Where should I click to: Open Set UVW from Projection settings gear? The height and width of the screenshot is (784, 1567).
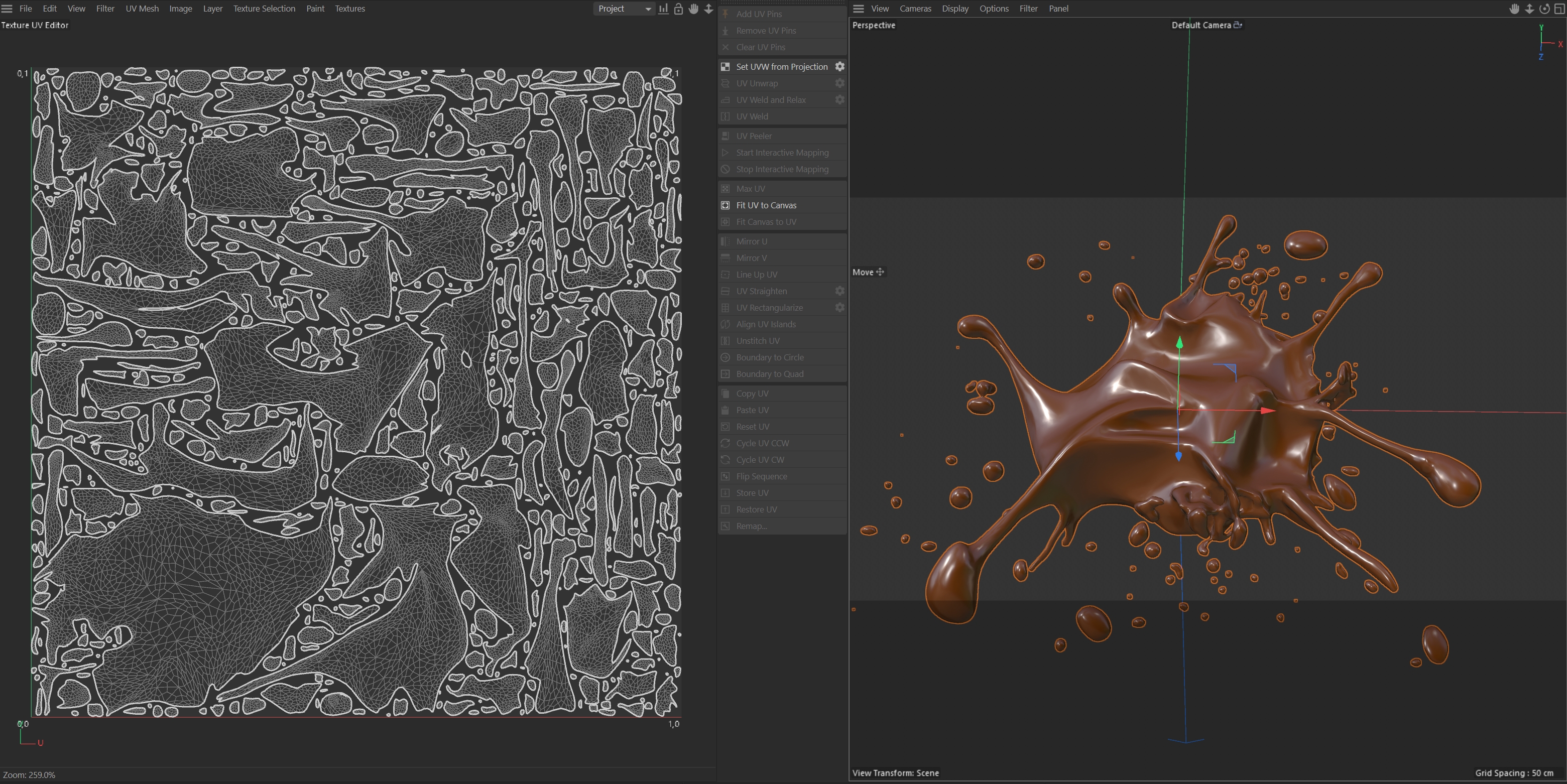click(x=839, y=66)
